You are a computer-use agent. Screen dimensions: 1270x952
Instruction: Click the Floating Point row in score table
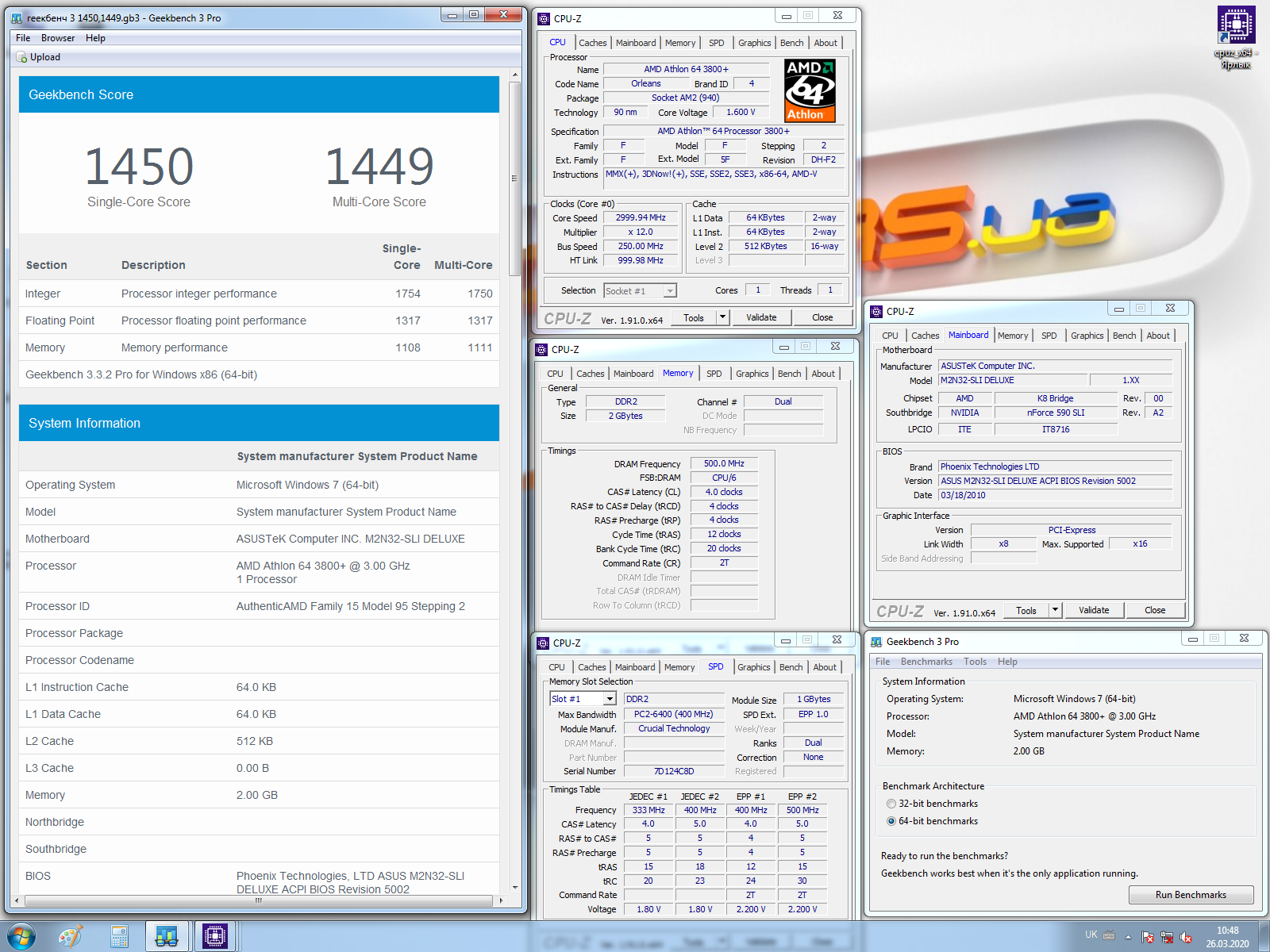pyautogui.click(x=259, y=321)
